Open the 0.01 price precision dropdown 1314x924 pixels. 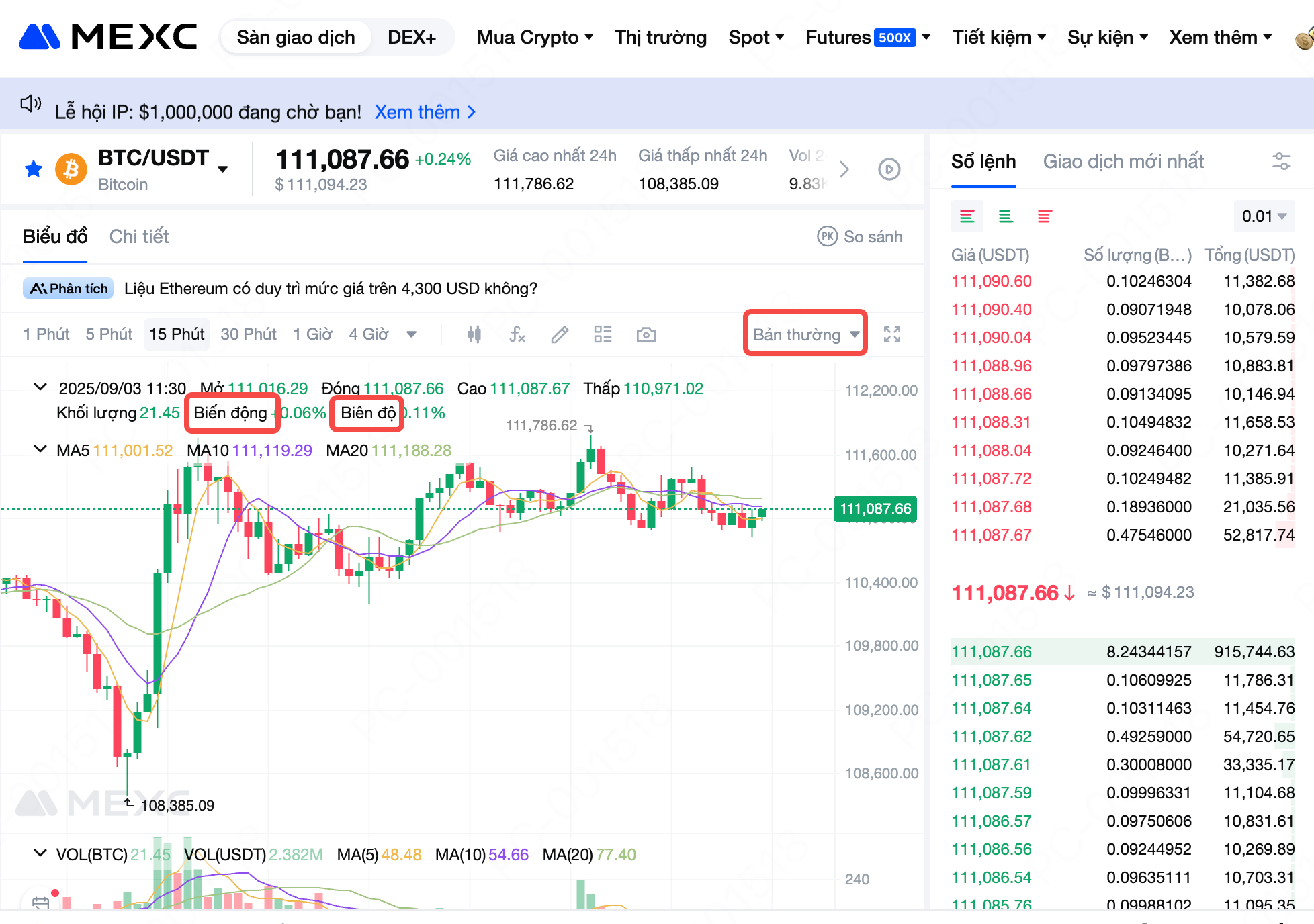[x=1264, y=216]
